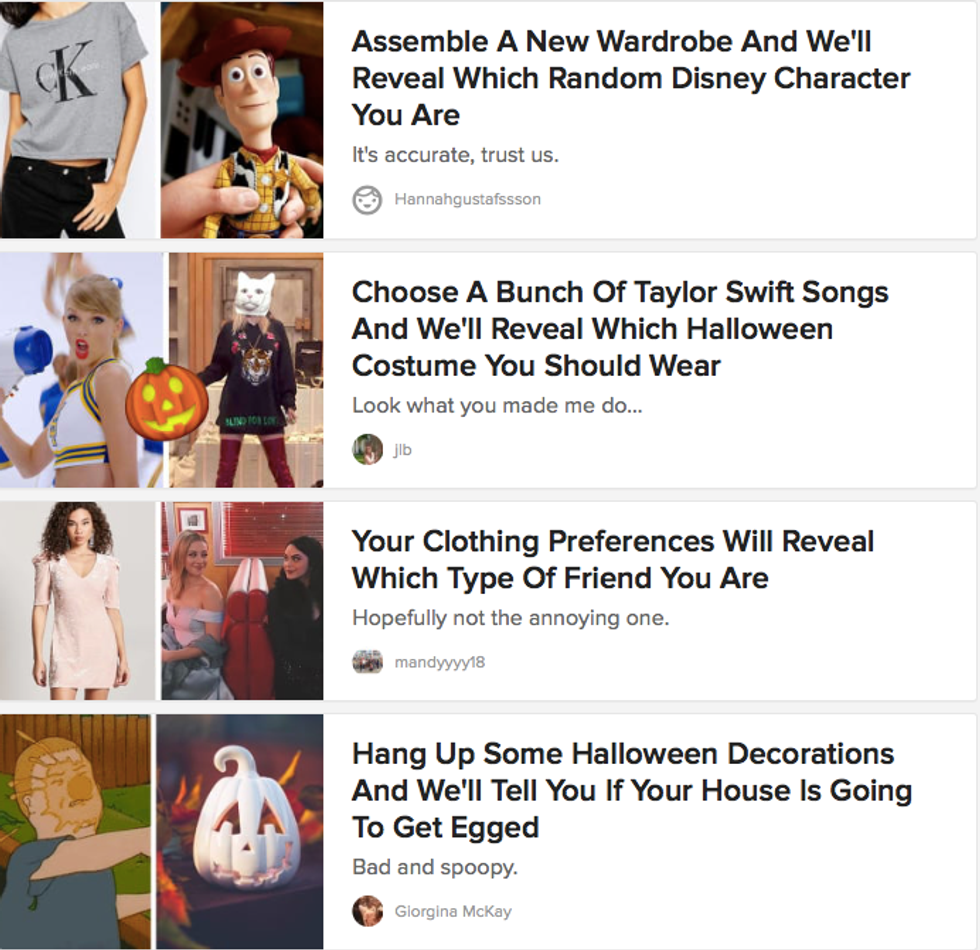This screenshot has height=950, width=980.
Task: Visit author Giorgina McKay's profile name
Action: tap(453, 911)
